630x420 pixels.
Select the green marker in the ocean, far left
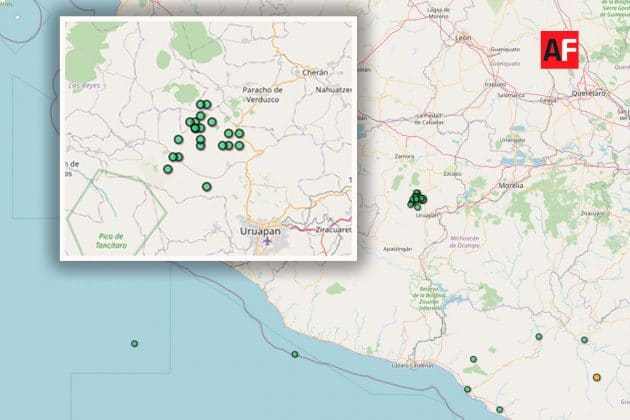[x=134, y=344]
